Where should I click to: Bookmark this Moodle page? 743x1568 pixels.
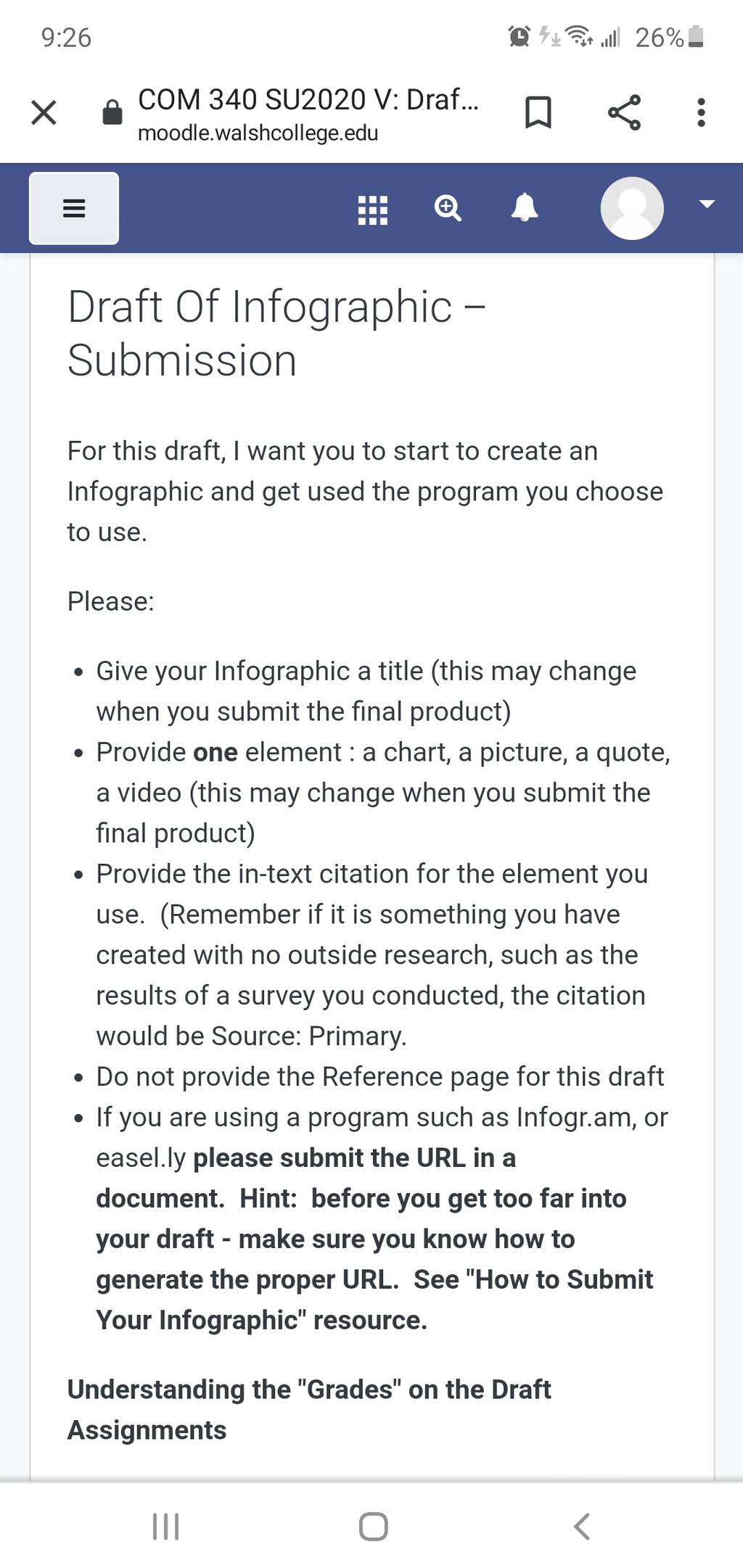tap(538, 112)
